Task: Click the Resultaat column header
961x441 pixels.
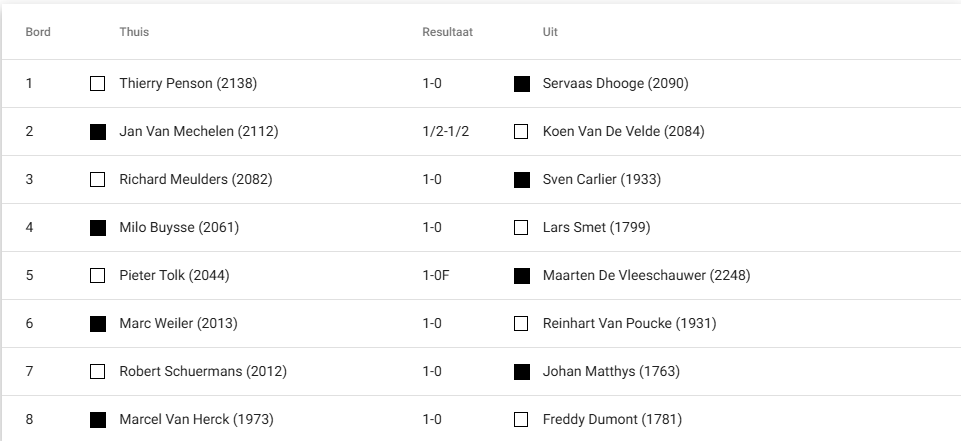Action: (x=447, y=32)
